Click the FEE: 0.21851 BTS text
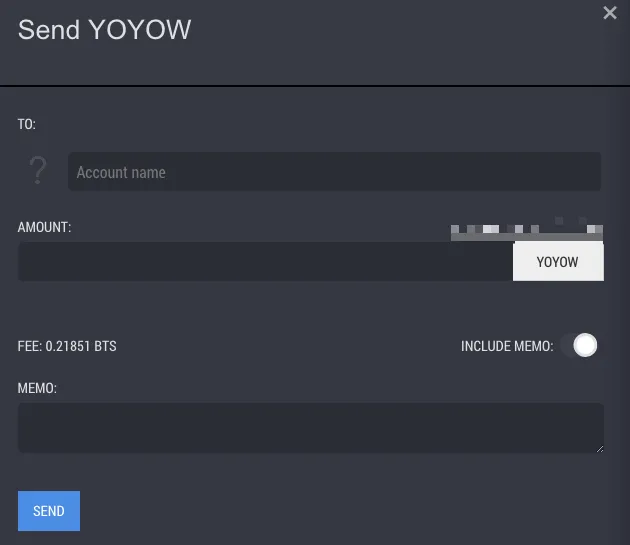 67,346
